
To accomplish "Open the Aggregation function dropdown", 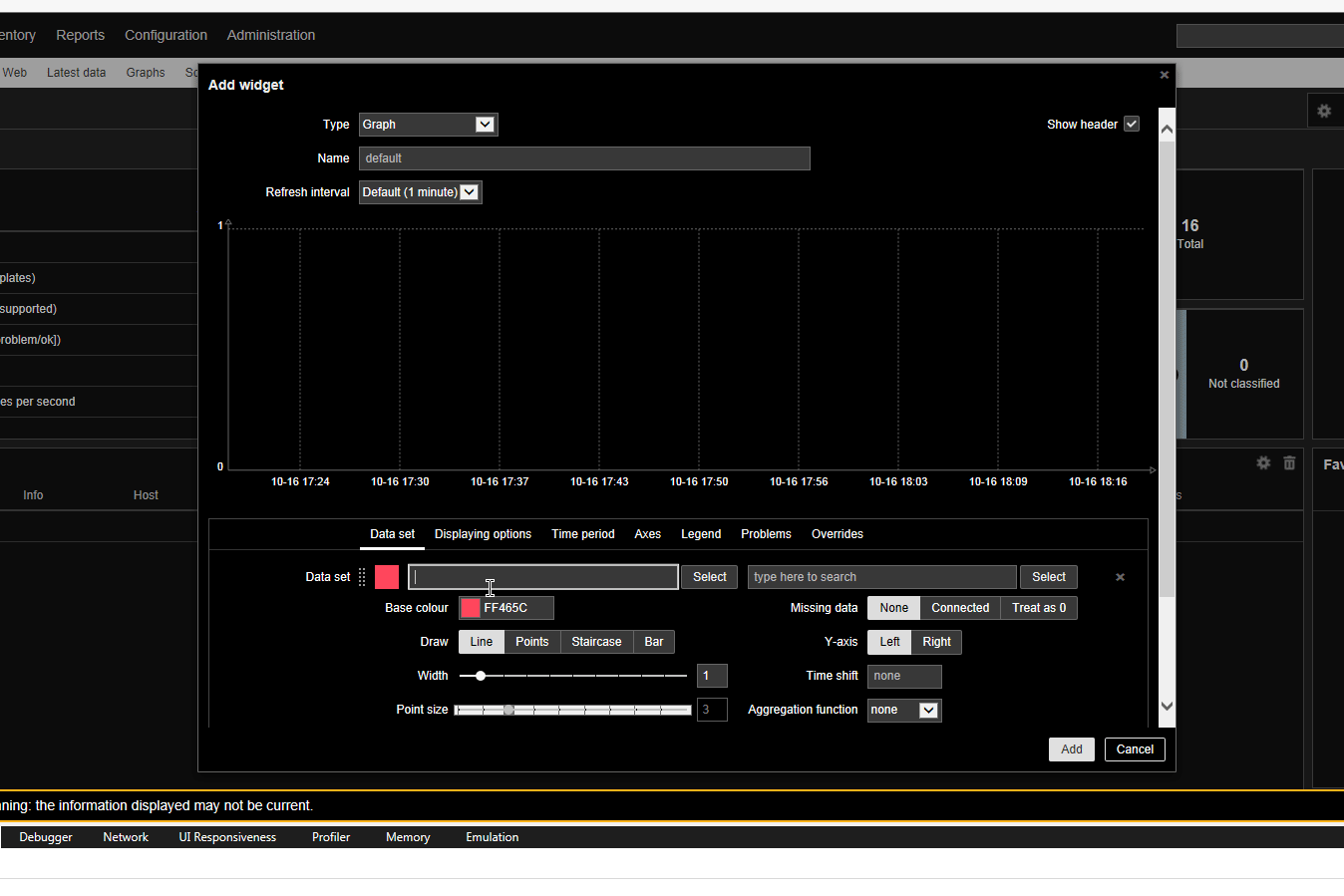I will click(x=903, y=710).
